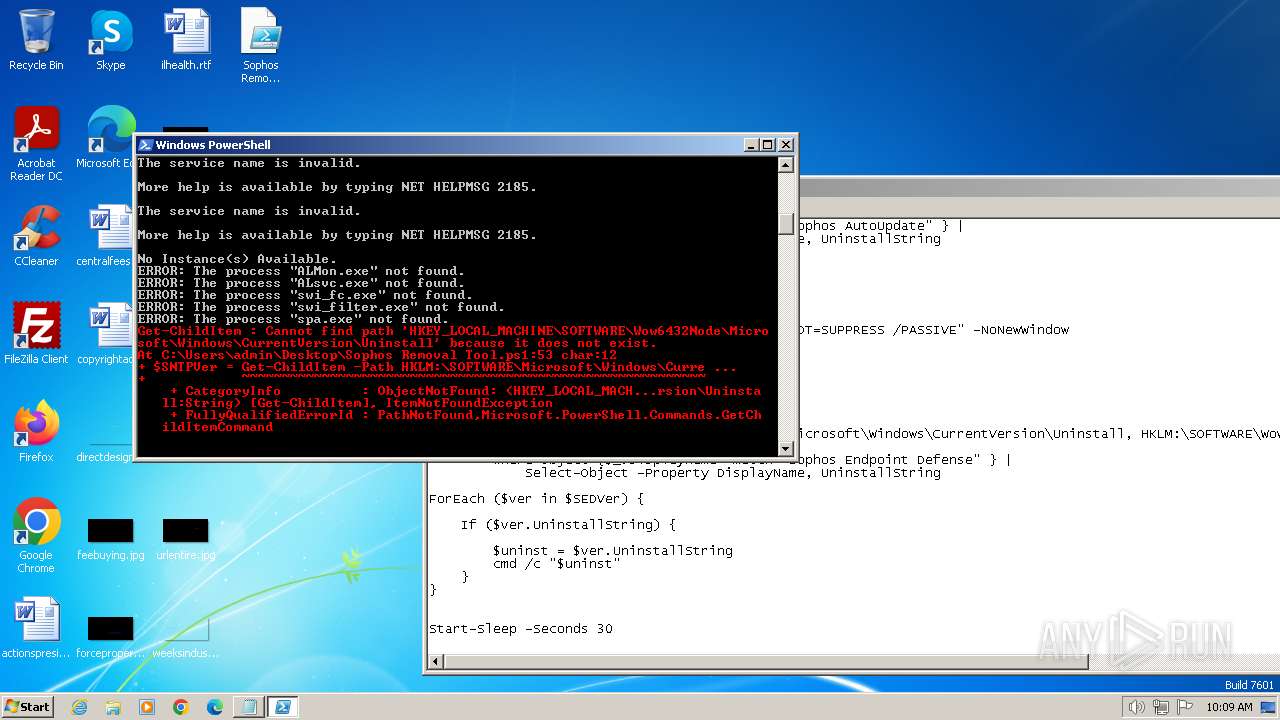The image size is (1280, 720).
Task: Maximize the Windows PowerShell window
Action: click(x=768, y=145)
